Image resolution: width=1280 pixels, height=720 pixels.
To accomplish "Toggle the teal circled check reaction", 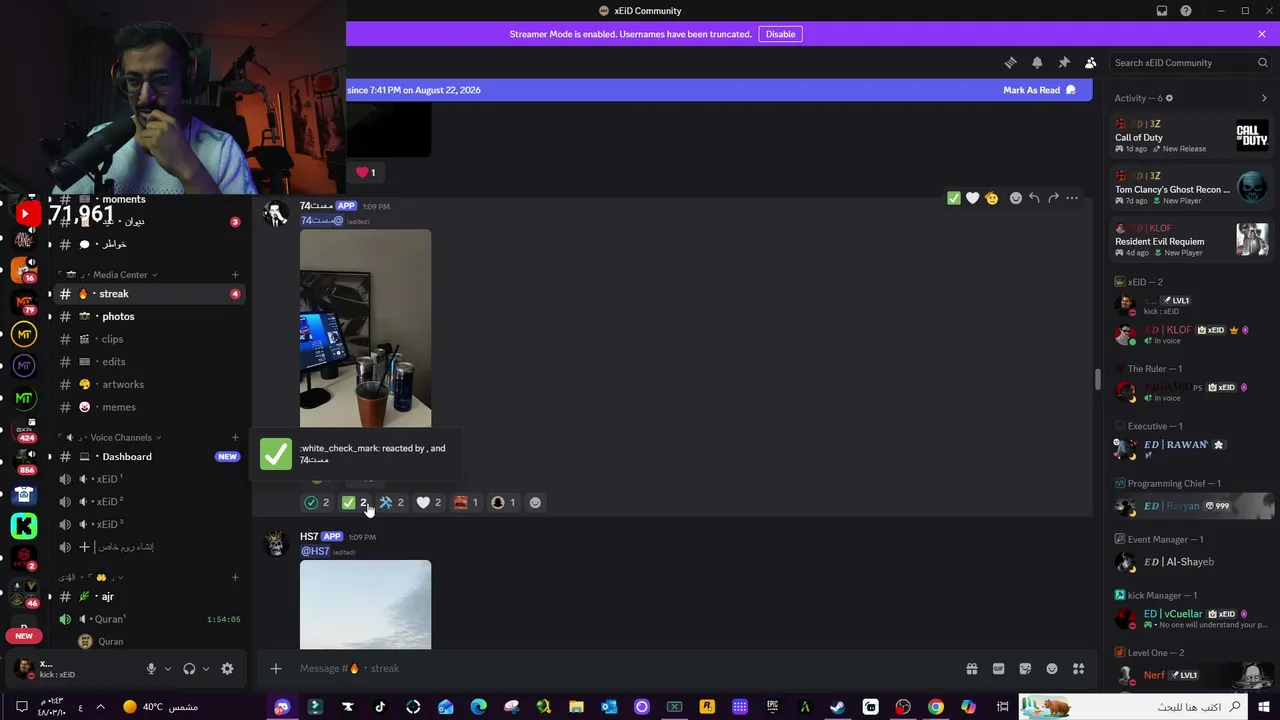I will click(317, 502).
